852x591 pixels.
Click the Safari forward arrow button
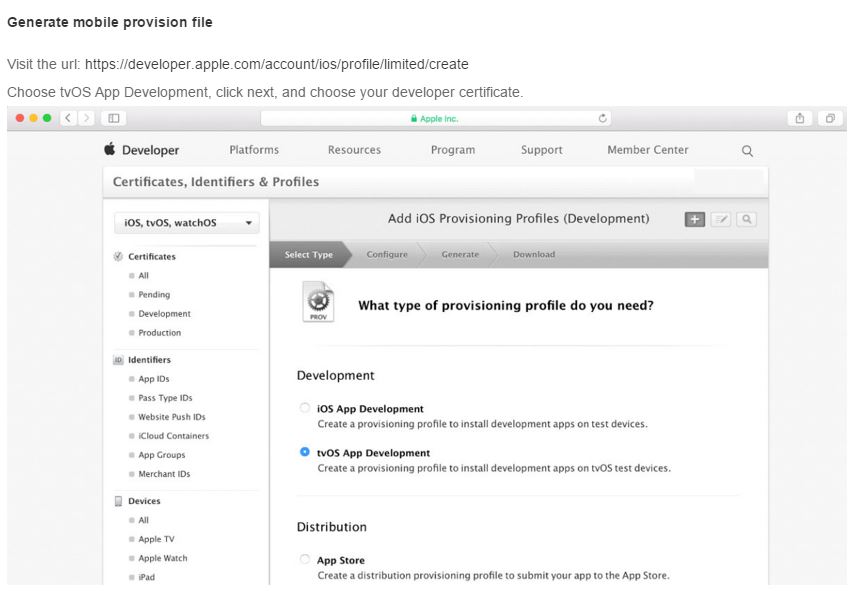(86, 118)
